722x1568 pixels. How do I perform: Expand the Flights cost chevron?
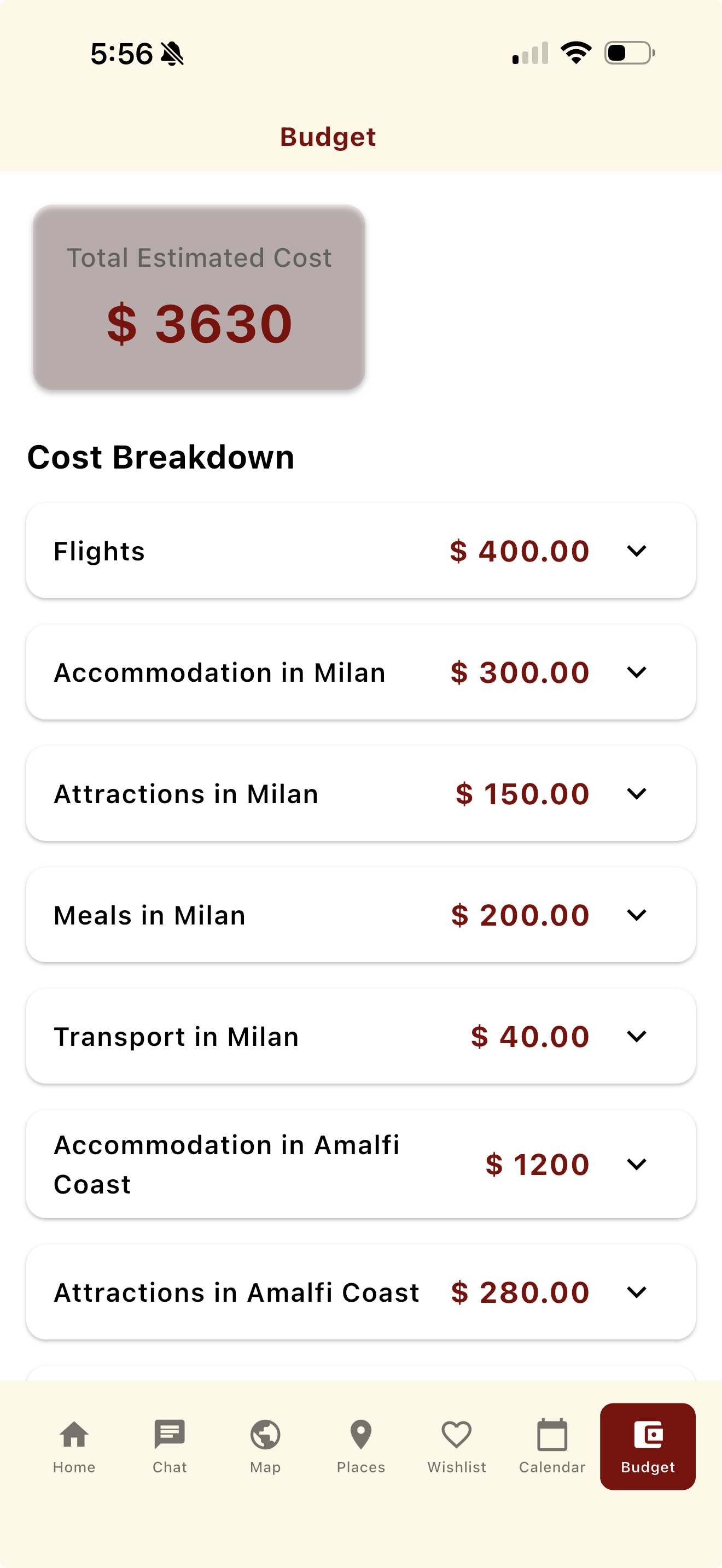(636, 551)
